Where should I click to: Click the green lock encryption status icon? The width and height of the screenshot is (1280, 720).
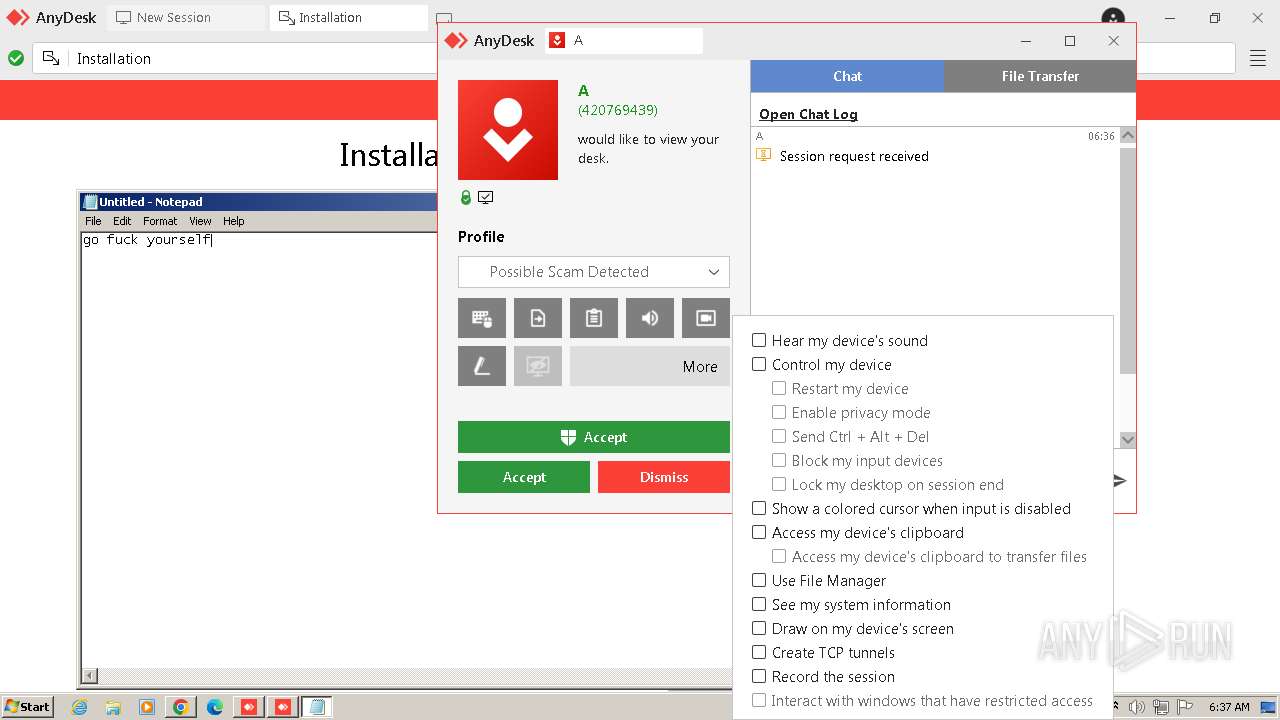click(x=465, y=197)
